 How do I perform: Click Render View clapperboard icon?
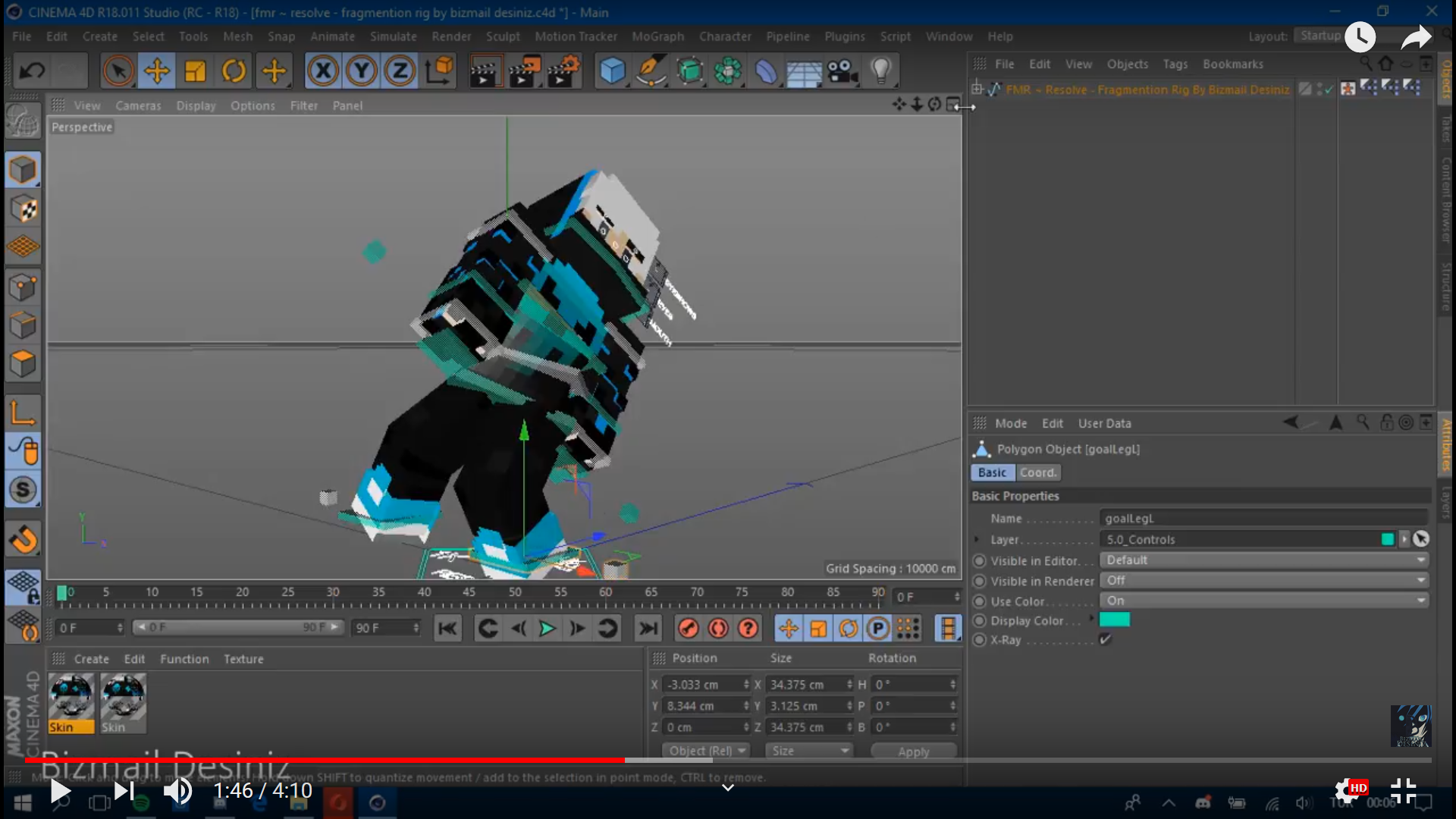pos(485,71)
